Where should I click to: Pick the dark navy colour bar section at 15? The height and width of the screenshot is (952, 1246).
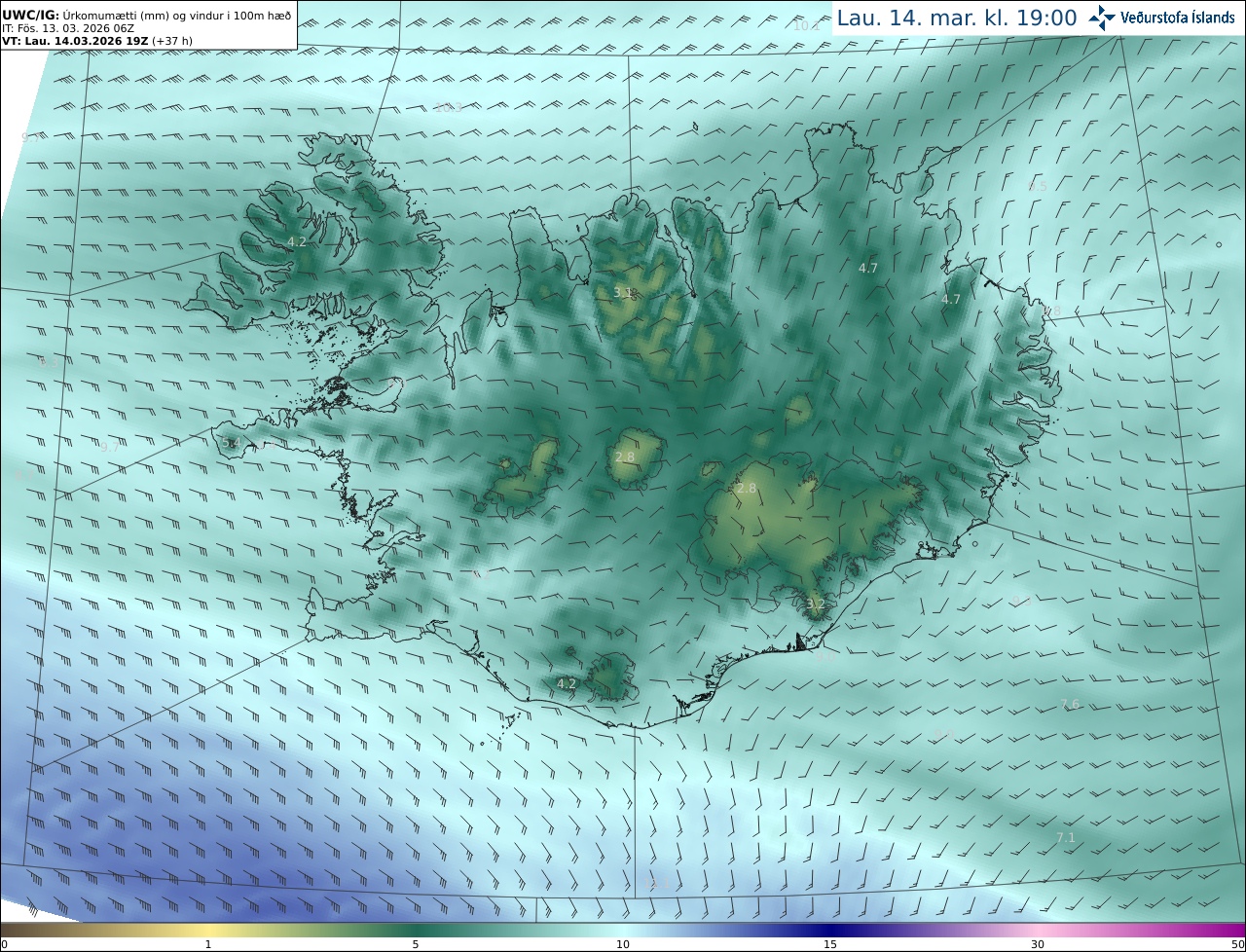[830, 930]
